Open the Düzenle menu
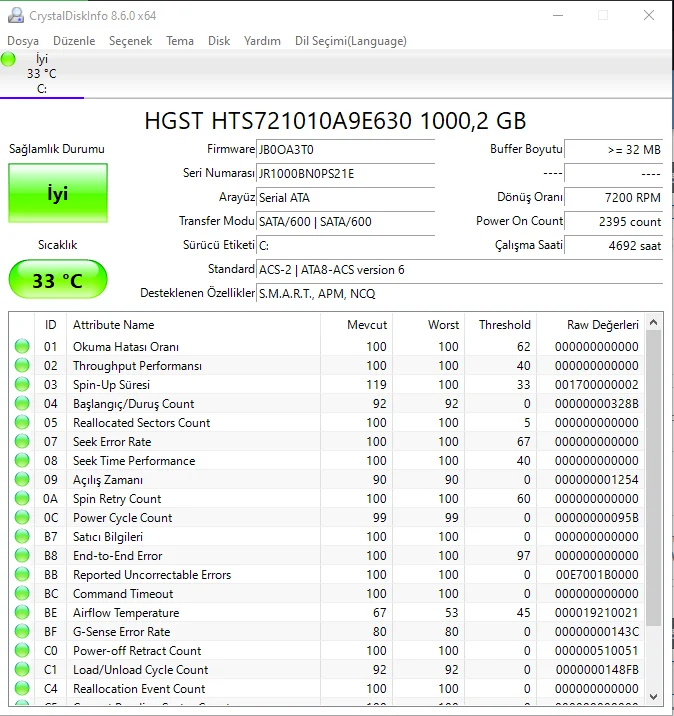Screen dimensions: 674x716 tap(74, 41)
